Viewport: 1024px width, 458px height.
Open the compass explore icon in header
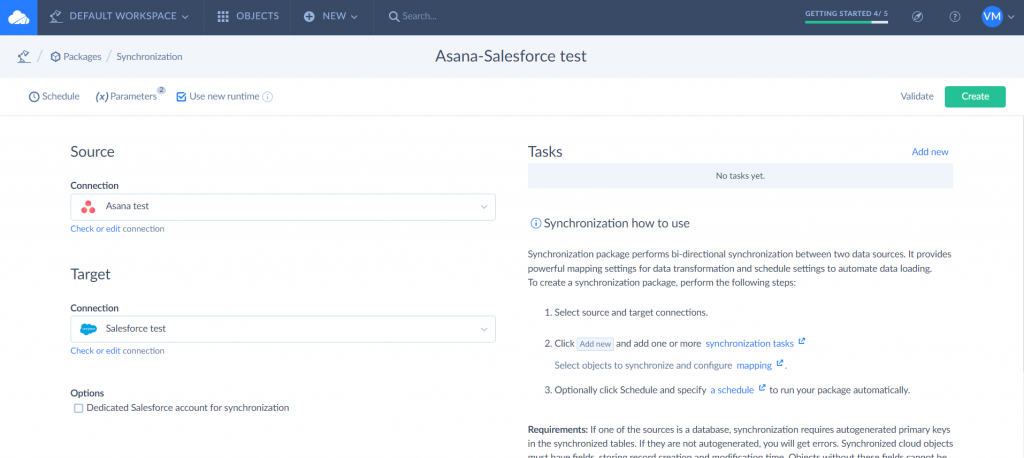click(918, 17)
